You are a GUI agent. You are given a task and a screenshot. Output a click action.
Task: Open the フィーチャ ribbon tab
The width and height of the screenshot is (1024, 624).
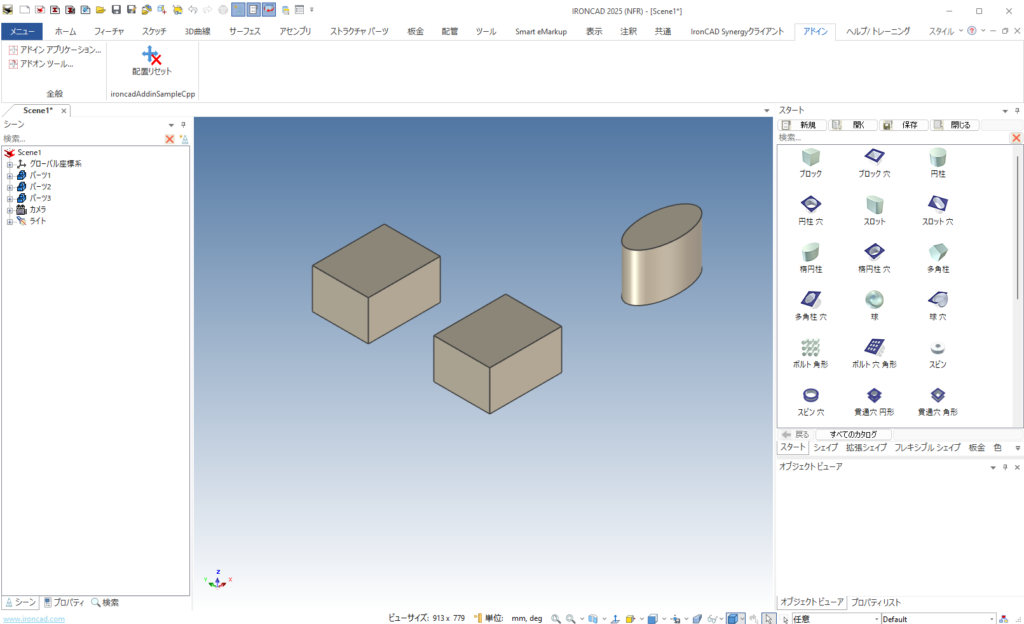[109, 31]
